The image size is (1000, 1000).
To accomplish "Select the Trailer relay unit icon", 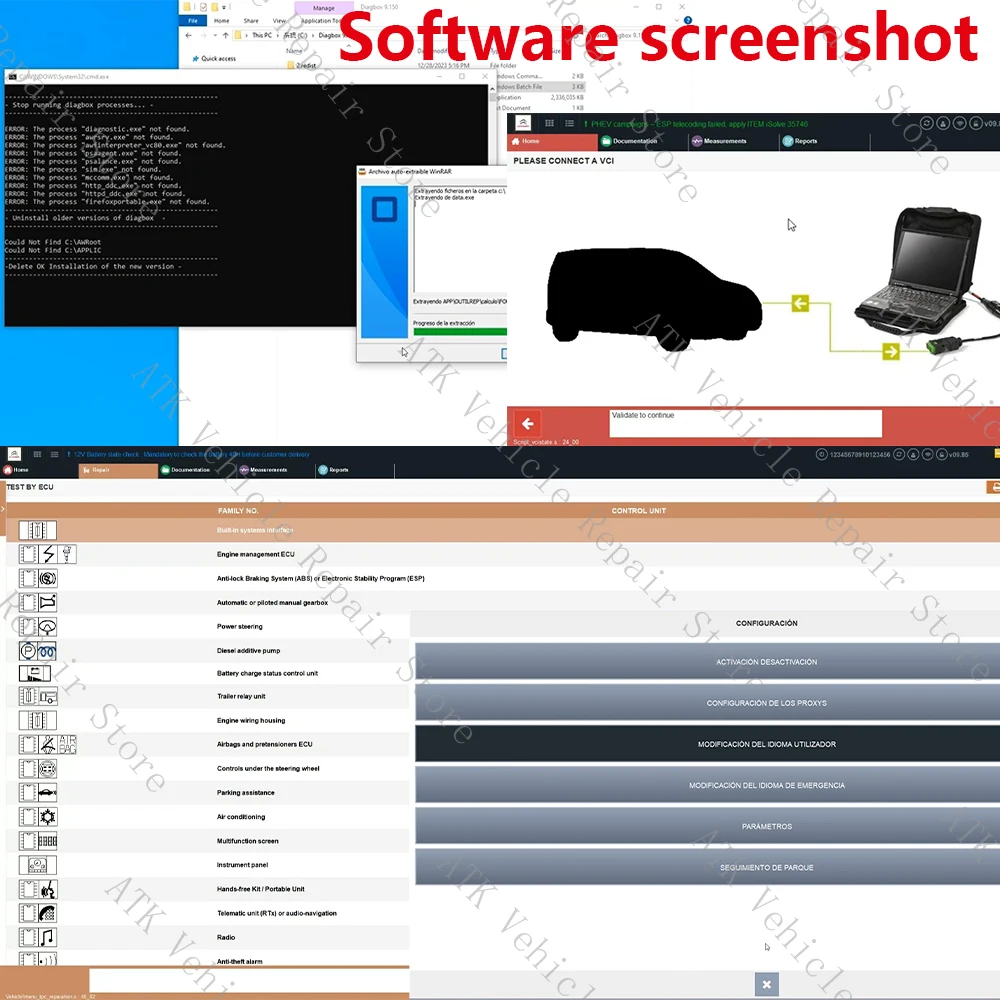I will [38, 696].
